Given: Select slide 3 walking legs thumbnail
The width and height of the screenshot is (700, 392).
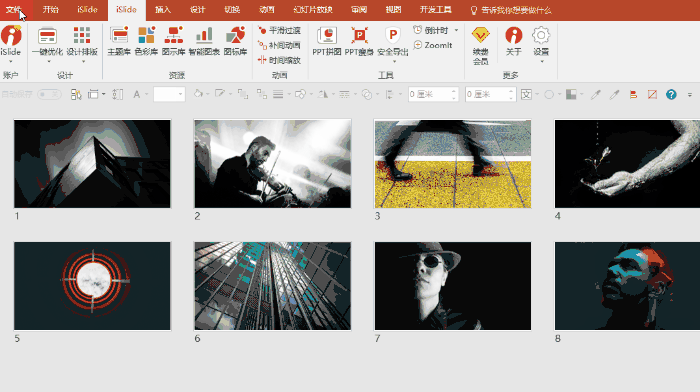Looking at the screenshot, I should pyautogui.click(x=453, y=164).
